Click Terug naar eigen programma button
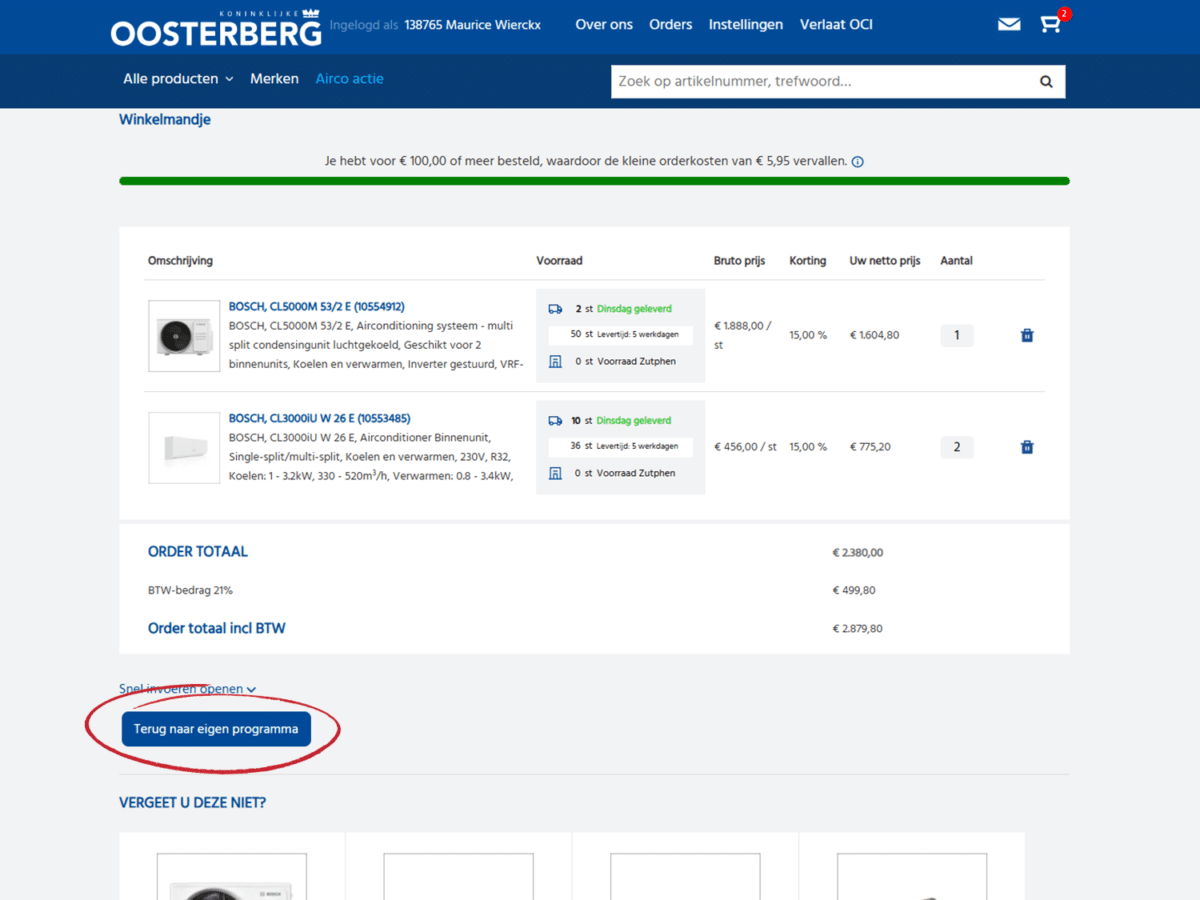 pyautogui.click(x=216, y=729)
